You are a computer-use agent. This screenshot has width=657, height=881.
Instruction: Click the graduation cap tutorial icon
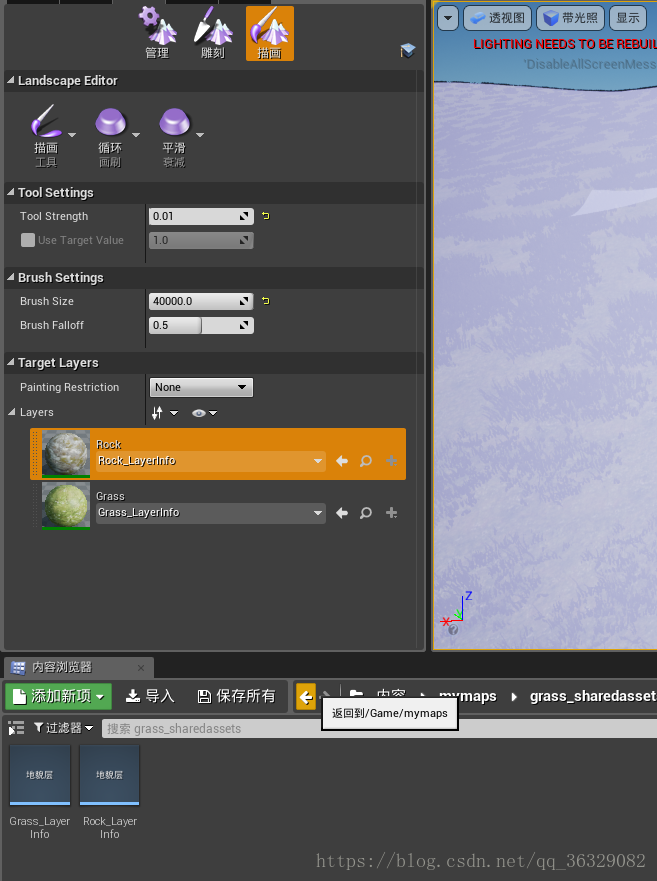pyautogui.click(x=408, y=51)
